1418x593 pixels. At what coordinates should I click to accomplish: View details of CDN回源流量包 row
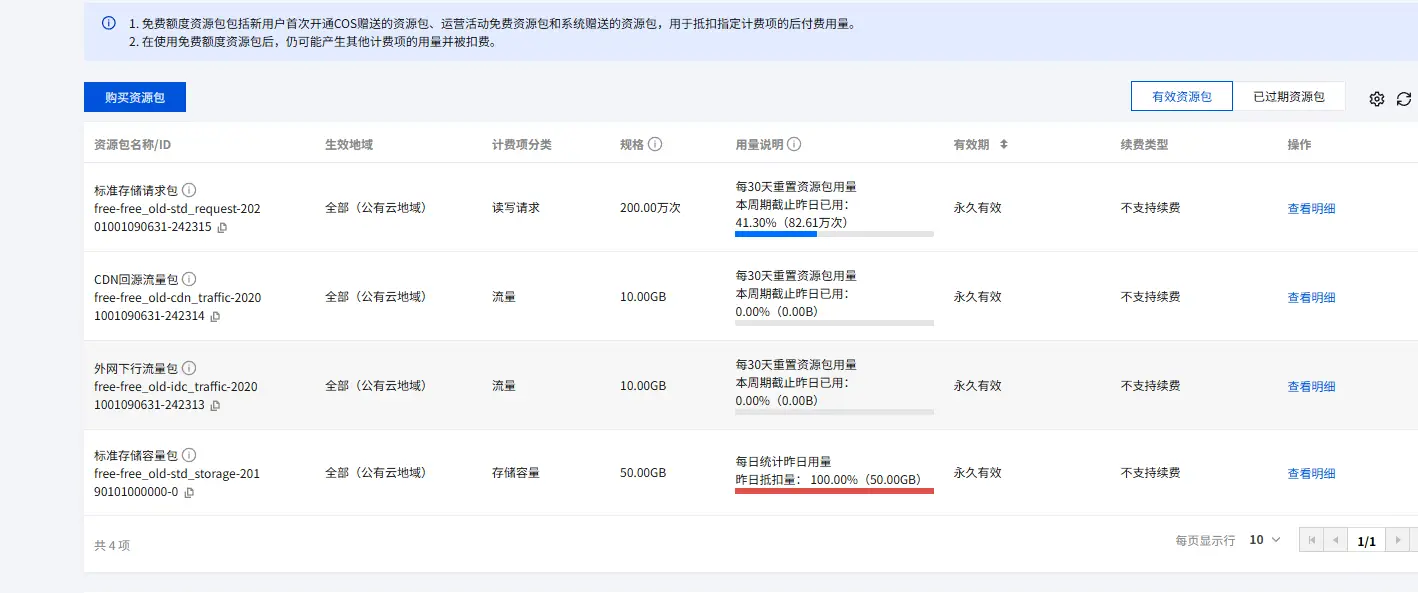tap(1311, 298)
